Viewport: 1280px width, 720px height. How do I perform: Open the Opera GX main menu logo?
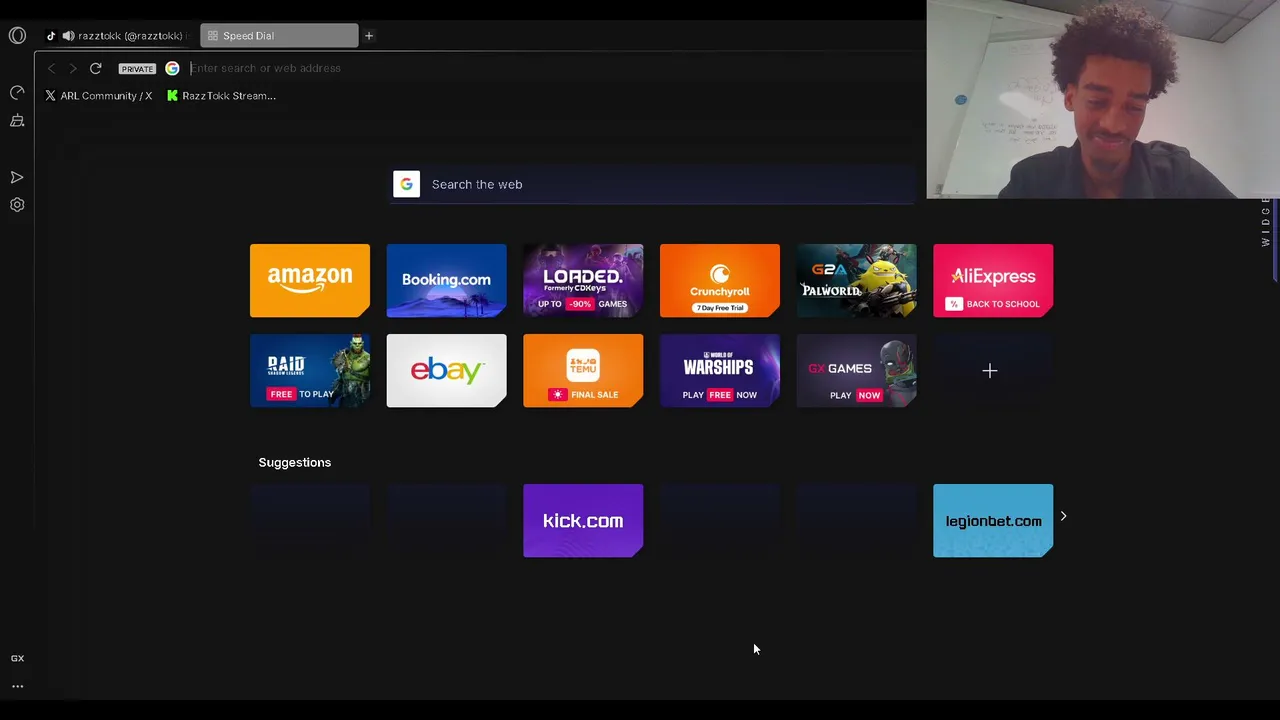pyautogui.click(x=17, y=36)
